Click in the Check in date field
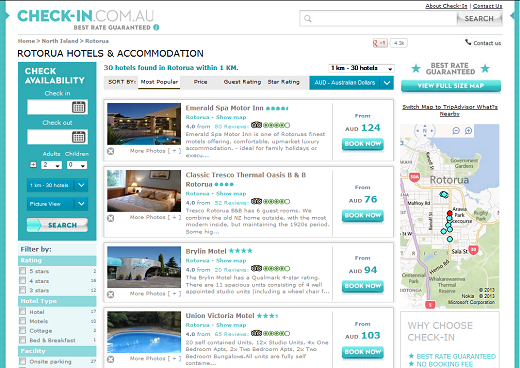 point(57,107)
